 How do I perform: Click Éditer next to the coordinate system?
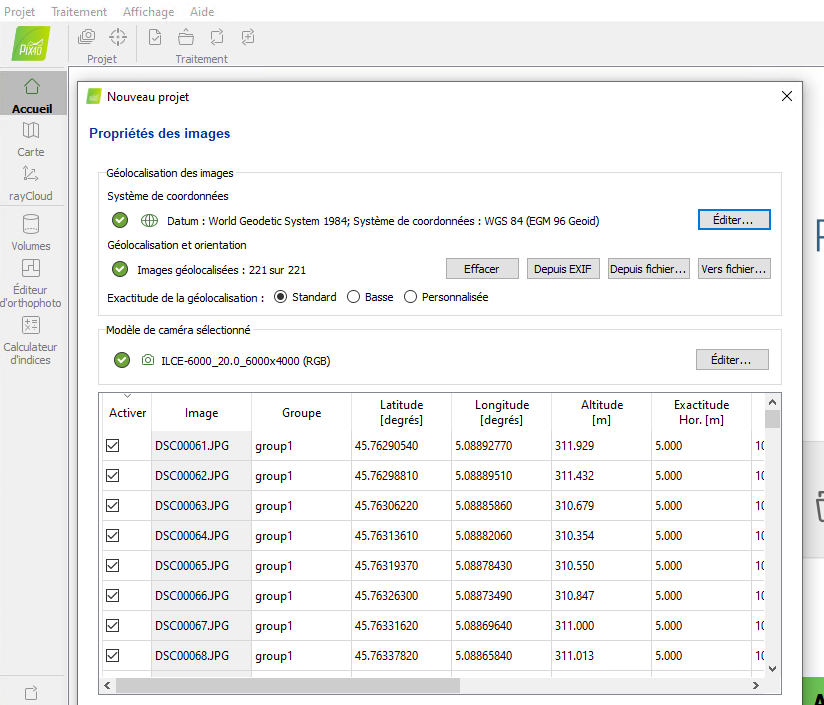point(734,219)
